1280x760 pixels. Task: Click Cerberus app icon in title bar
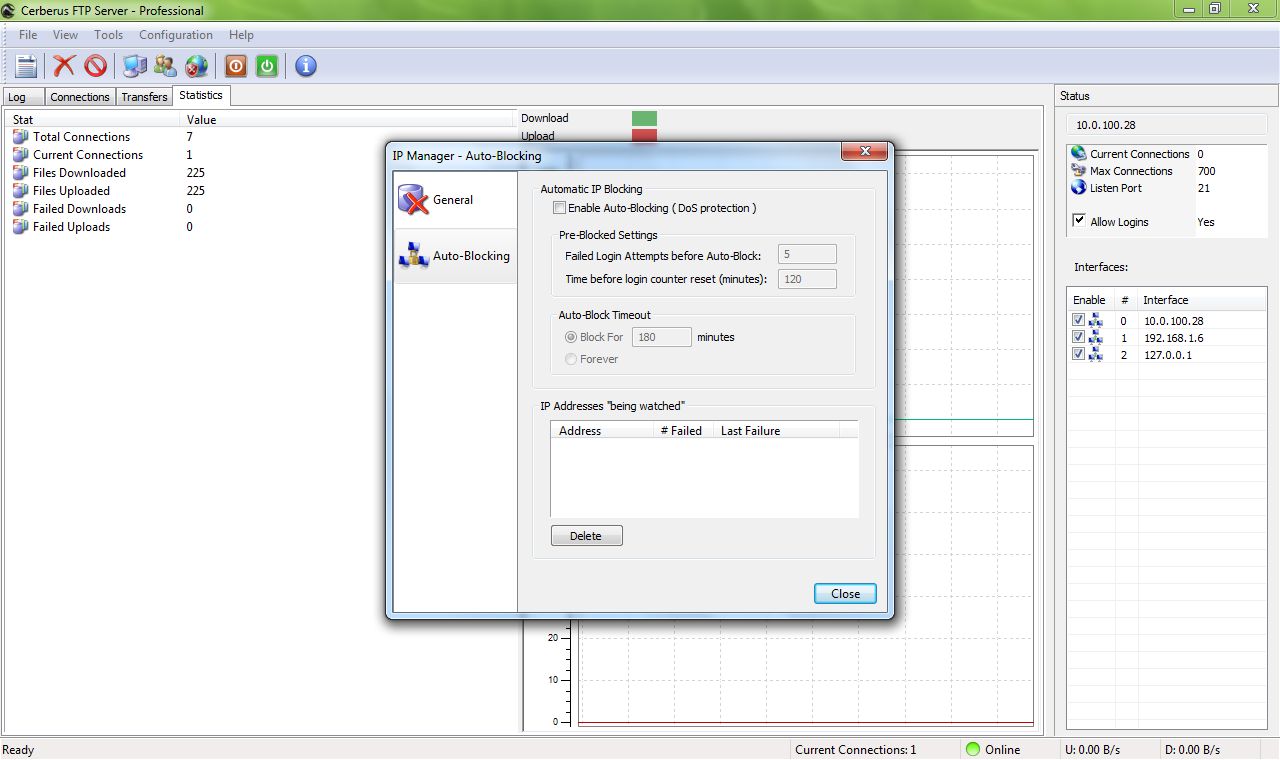[9, 10]
